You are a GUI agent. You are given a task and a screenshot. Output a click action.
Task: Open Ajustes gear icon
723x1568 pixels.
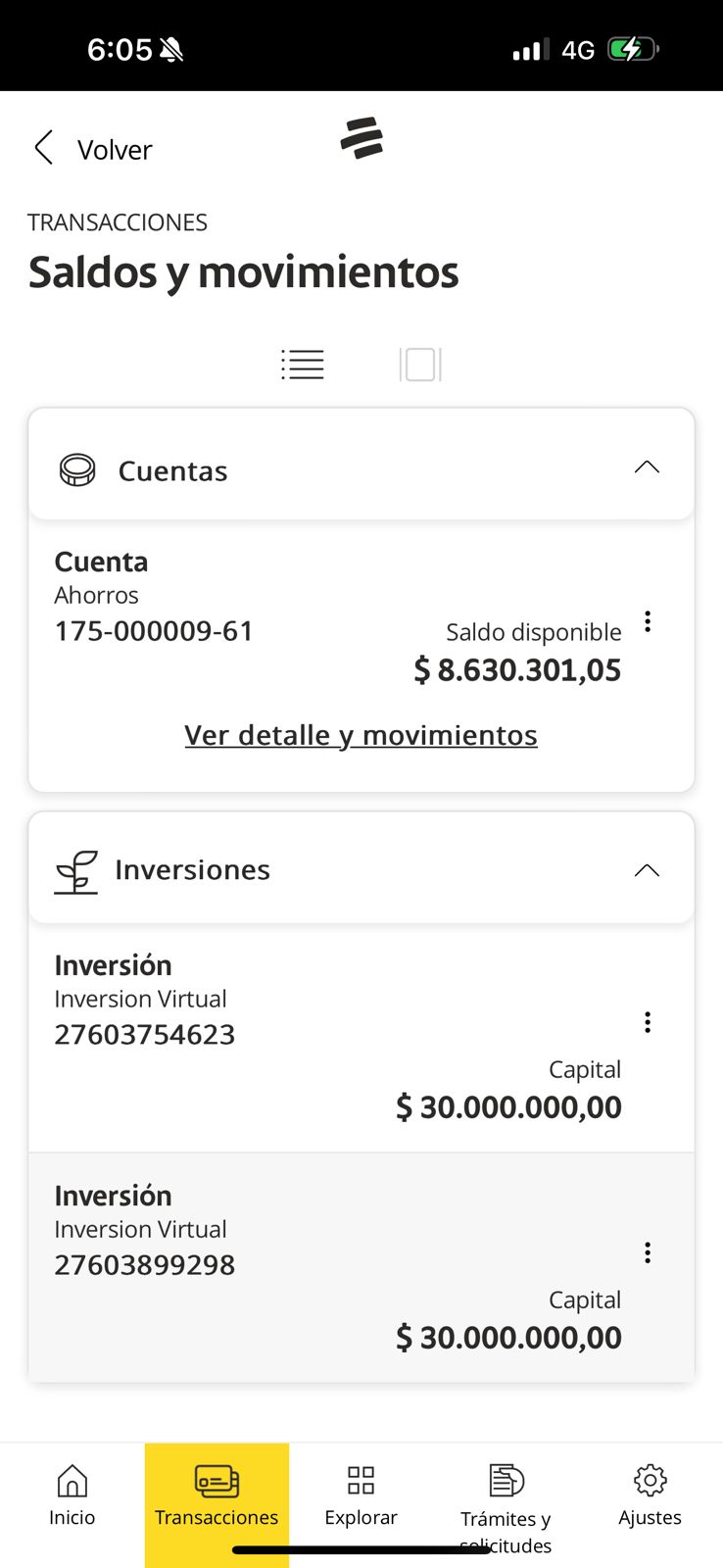(x=650, y=1480)
